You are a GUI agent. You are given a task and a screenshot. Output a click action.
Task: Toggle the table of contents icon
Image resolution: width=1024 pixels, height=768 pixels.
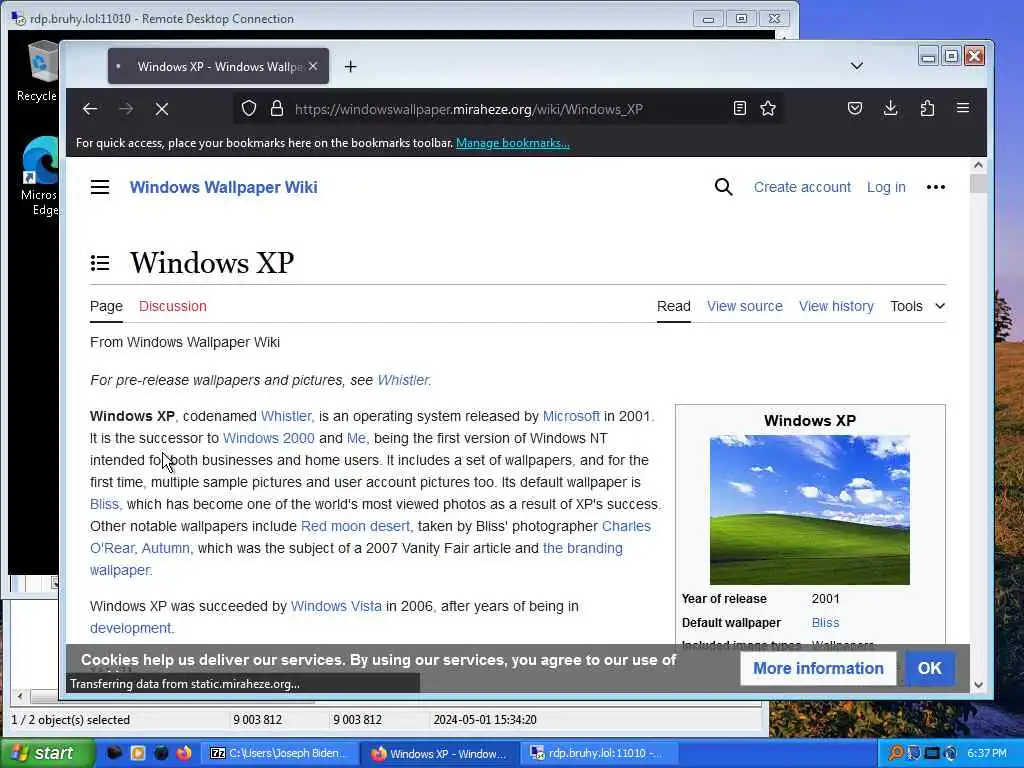(100, 263)
